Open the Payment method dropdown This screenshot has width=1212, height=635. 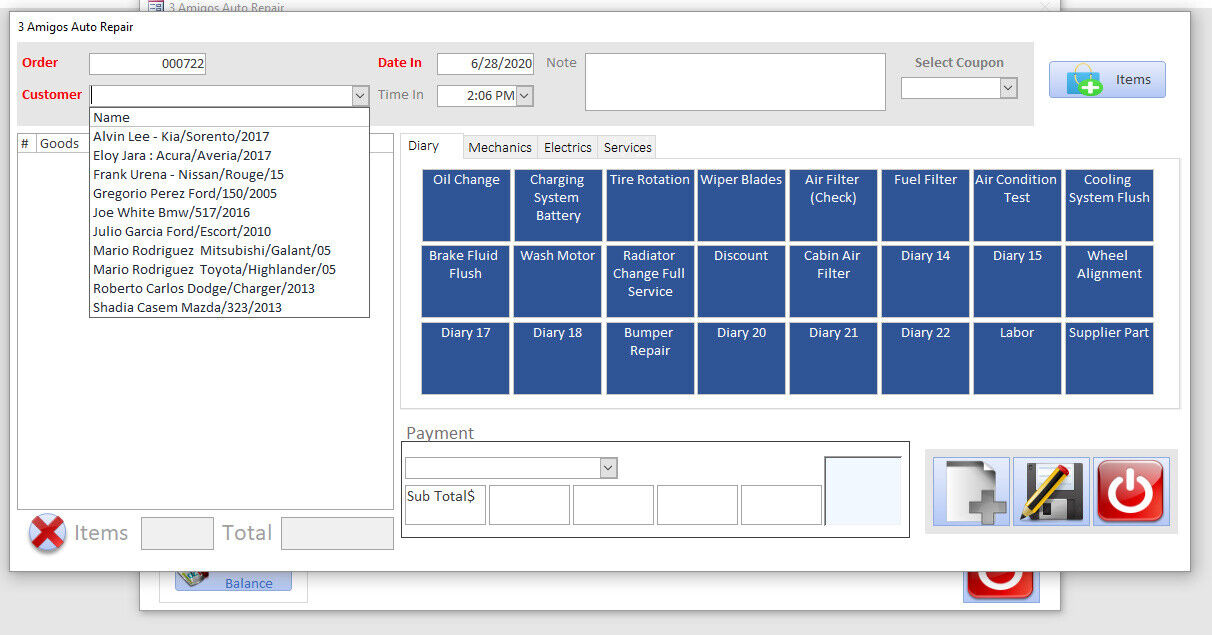[608, 468]
